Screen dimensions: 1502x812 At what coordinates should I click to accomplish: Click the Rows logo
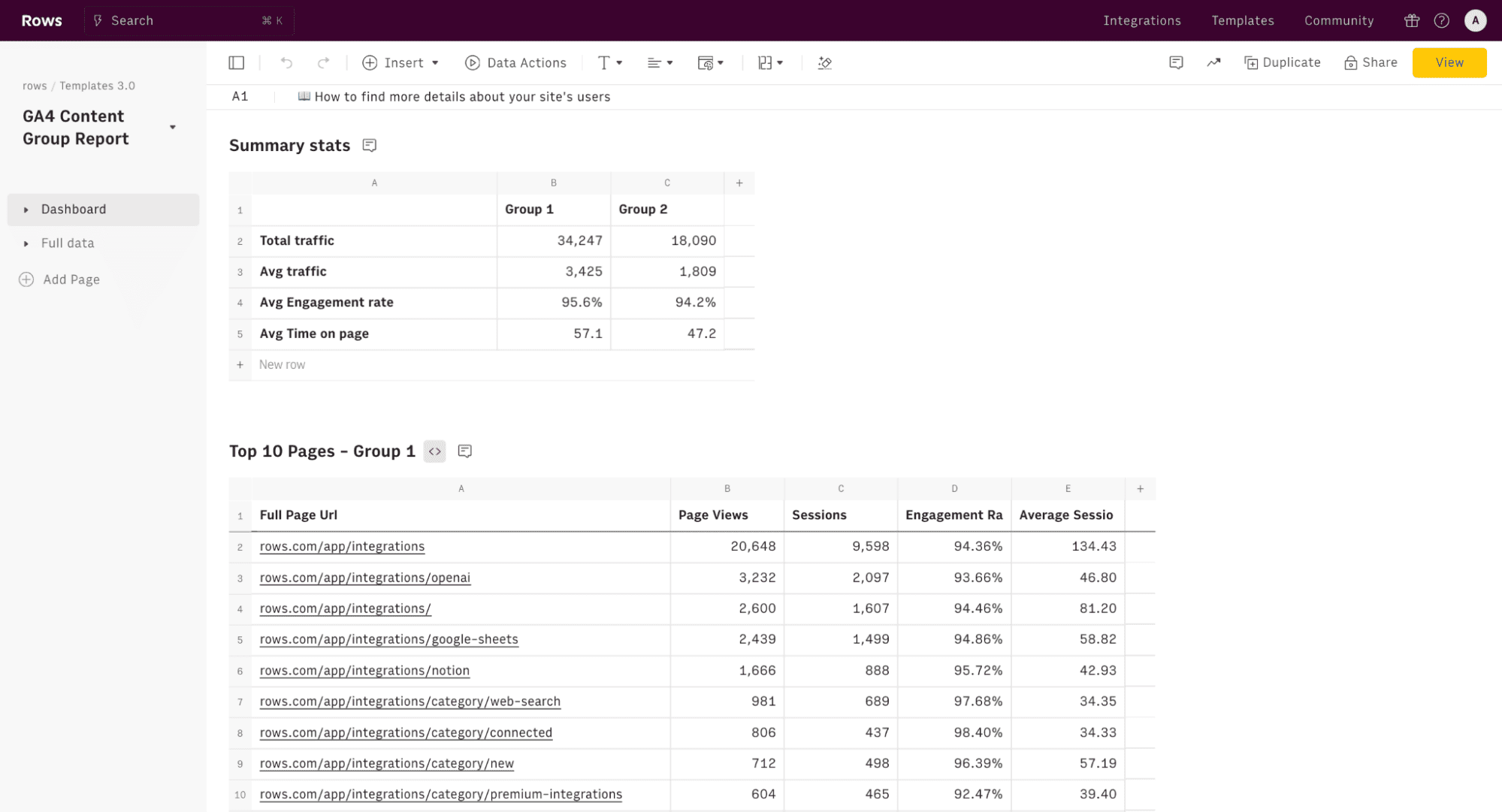click(41, 21)
